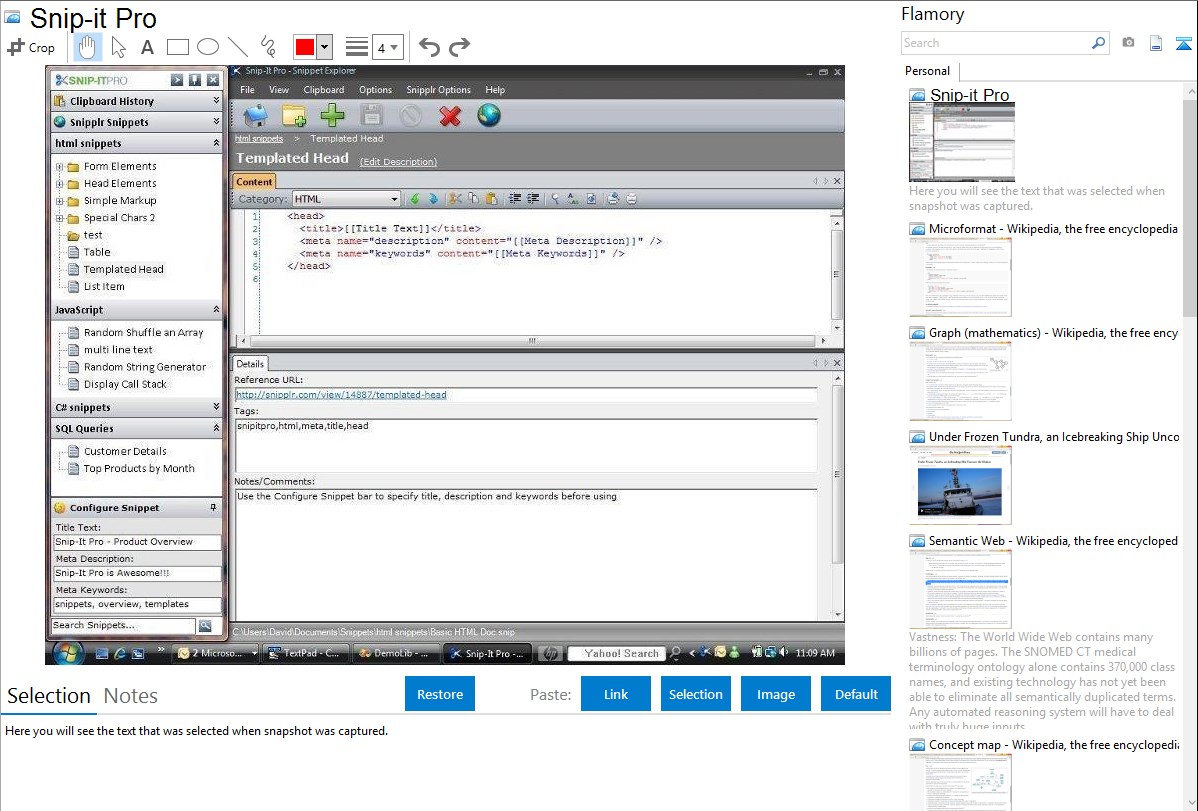
Task: Open the File menu in Snip-It Pro
Action: [x=248, y=89]
